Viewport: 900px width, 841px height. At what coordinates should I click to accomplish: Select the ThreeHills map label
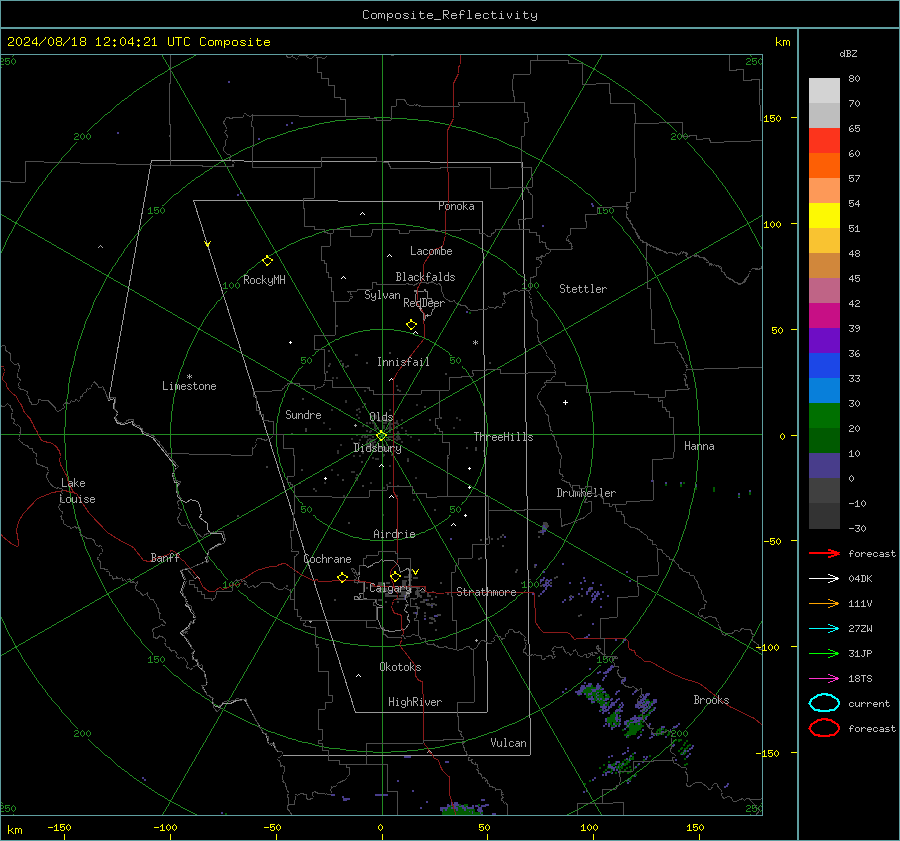click(503, 437)
